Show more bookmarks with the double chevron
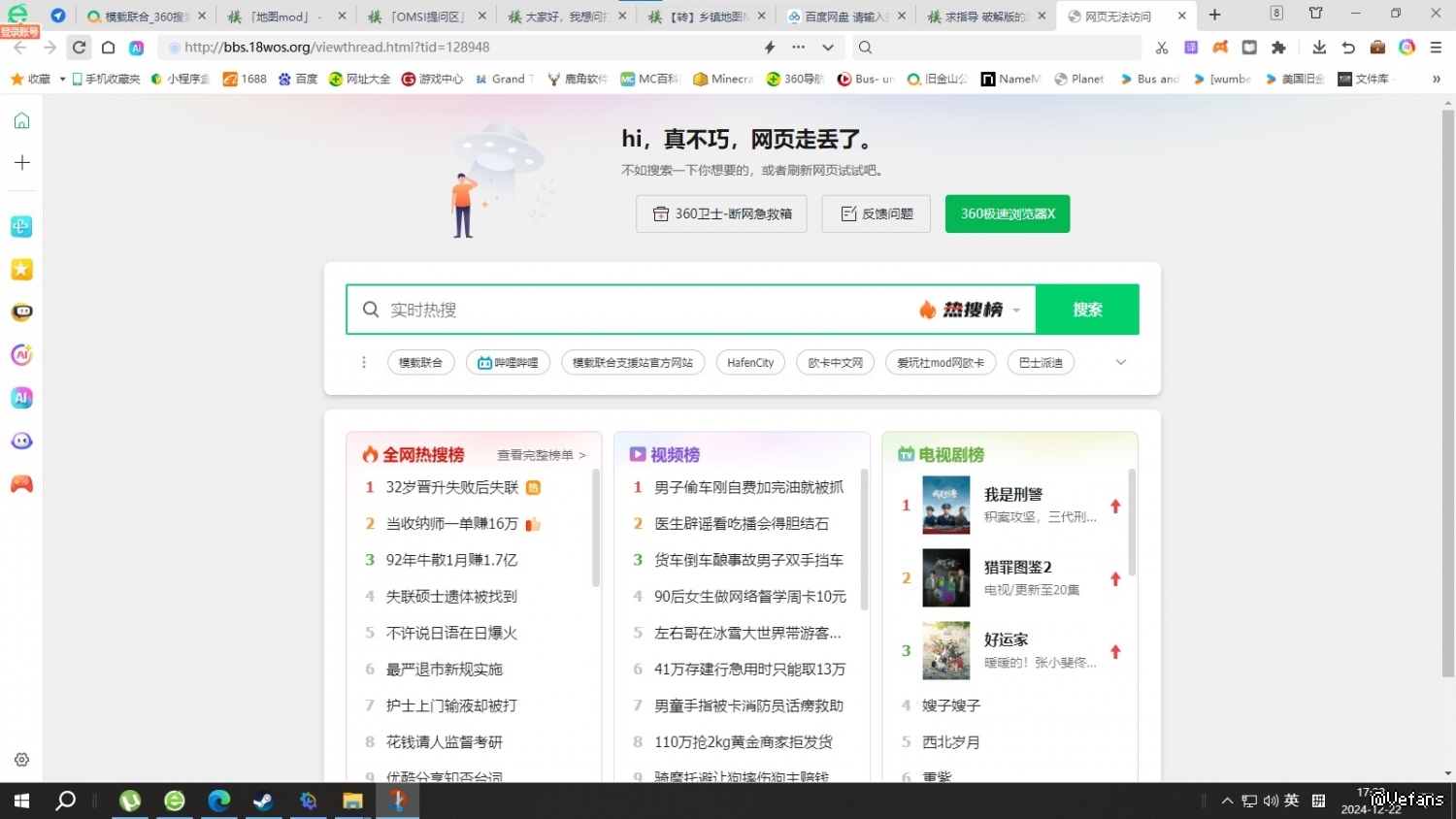The height and width of the screenshot is (819, 1456). pos(1436,79)
